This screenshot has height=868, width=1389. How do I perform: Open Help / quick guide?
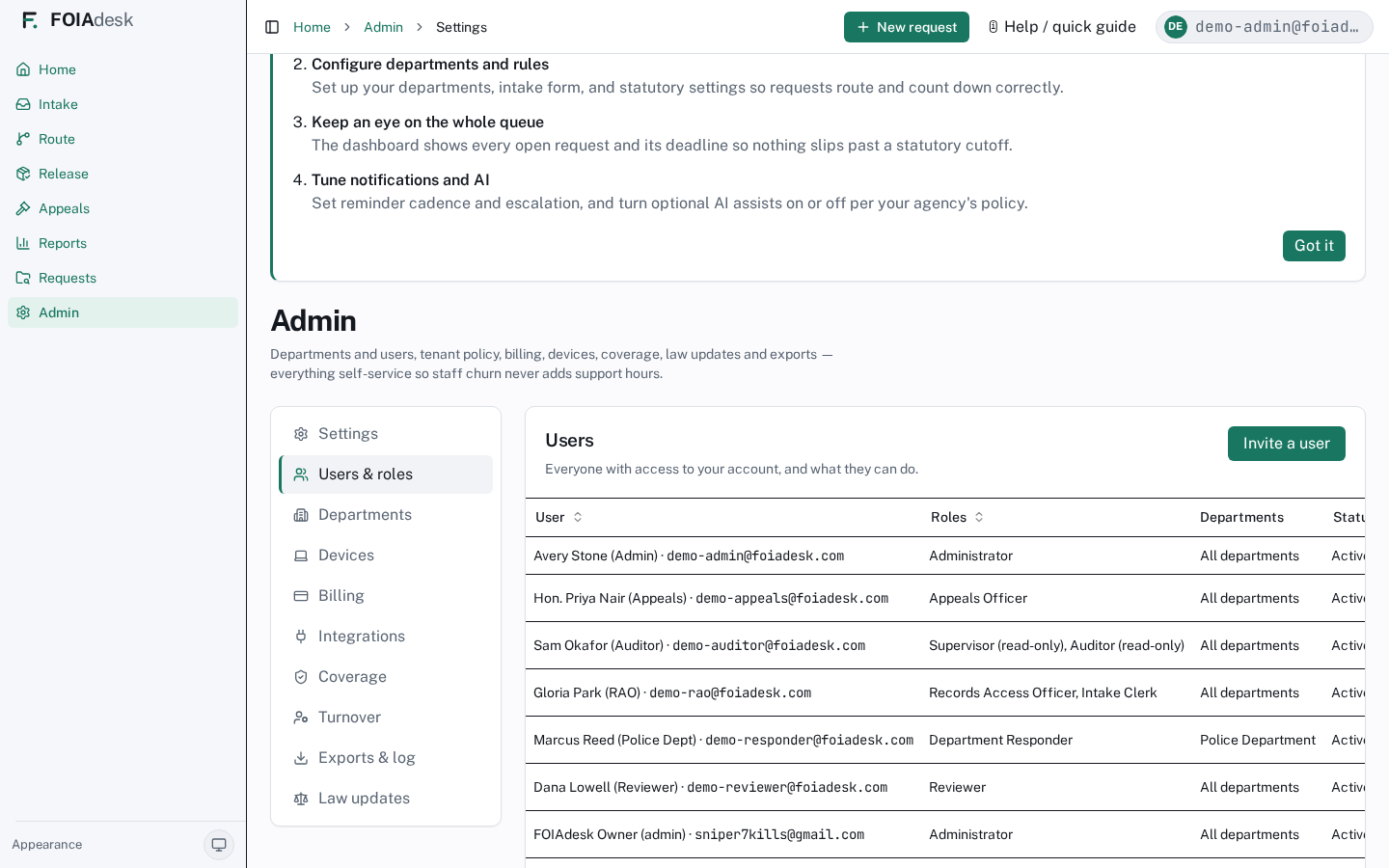(x=1062, y=27)
